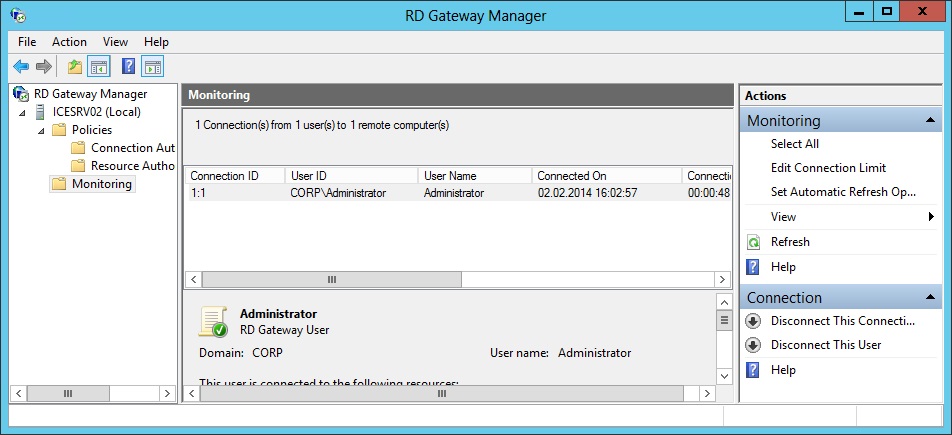The width and height of the screenshot is (952, 435).
Task: Click Refresh in the Actions pane
Action: point(790,242)
